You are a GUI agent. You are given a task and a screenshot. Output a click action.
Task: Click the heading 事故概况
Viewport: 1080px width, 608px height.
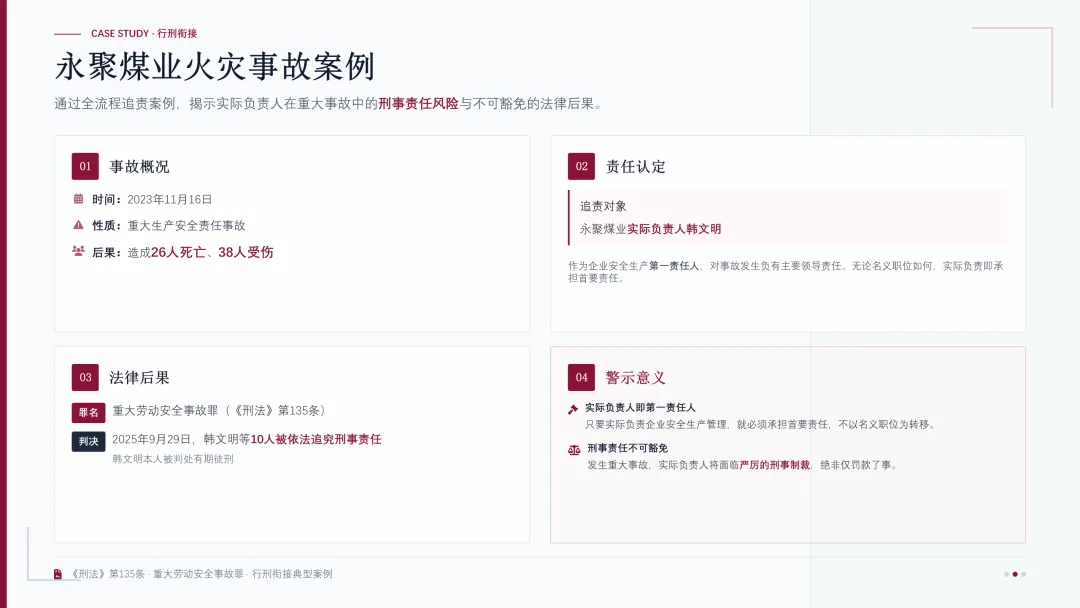pyautogui.click(x=139, y=167)
